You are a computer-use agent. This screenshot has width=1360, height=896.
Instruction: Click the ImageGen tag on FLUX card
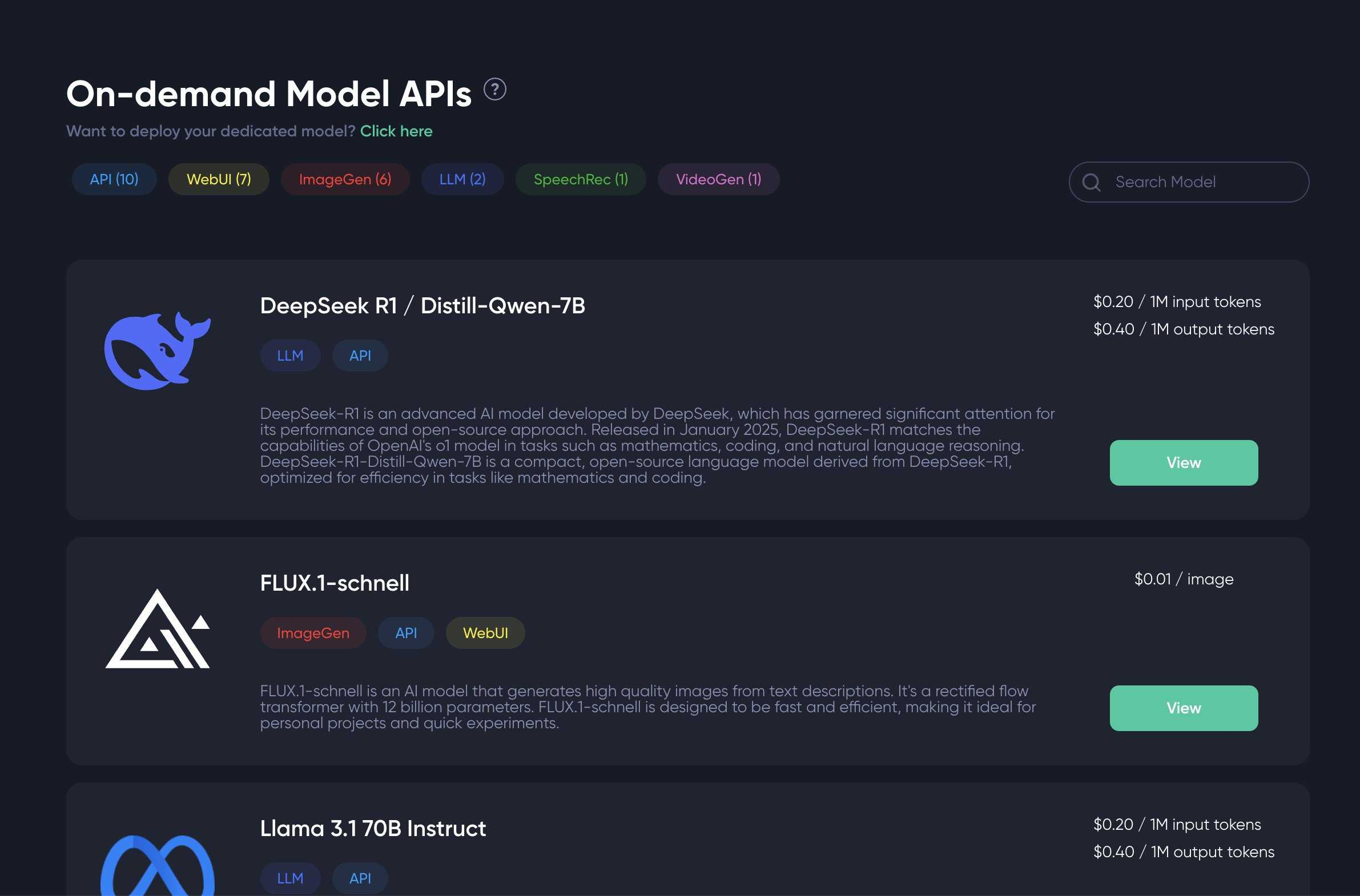coord(313,633)
